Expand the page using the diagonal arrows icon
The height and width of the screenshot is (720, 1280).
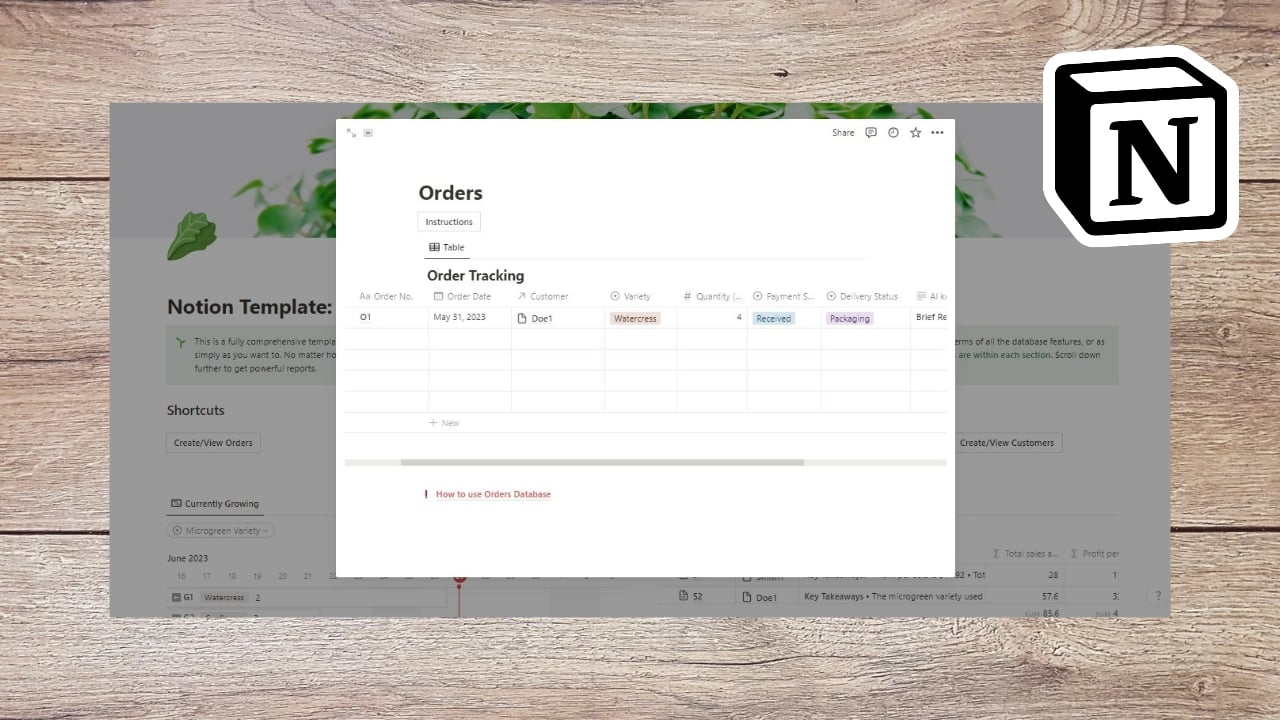coord(351,132)
